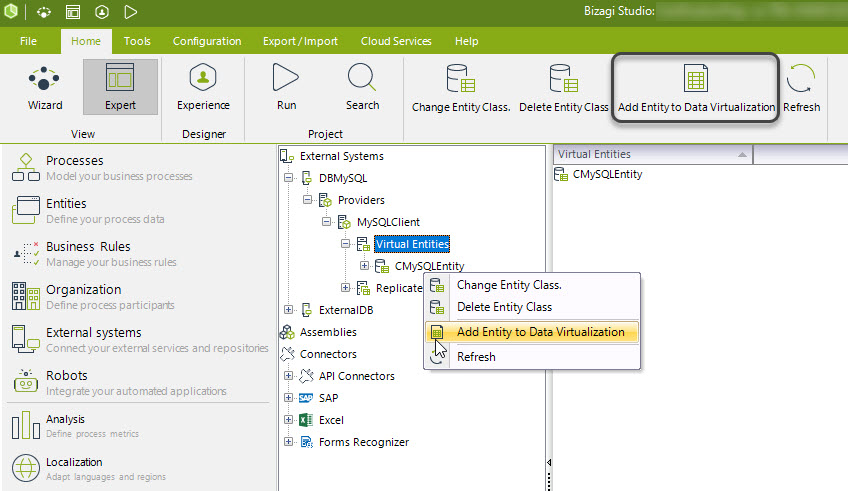Expand the CMySQLEntity tree node
The height and width of the screenshot is (491, 848).
tap(364, 266)
